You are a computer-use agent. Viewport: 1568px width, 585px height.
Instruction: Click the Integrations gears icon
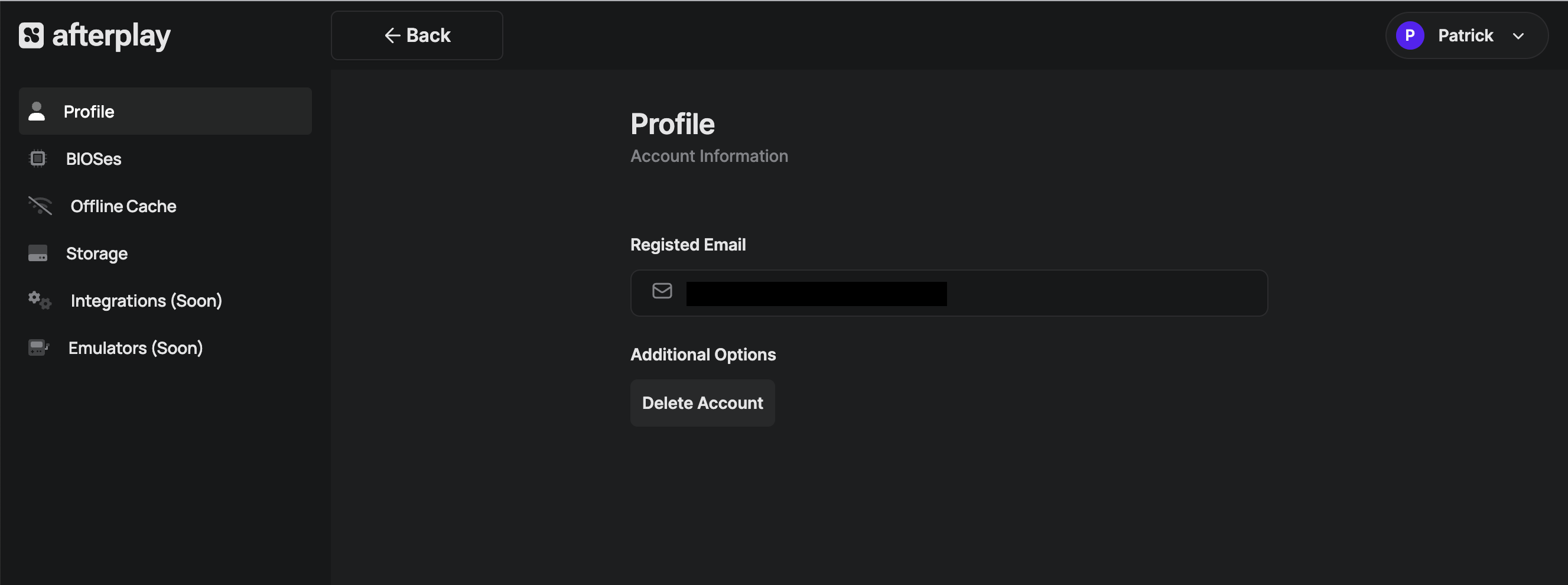40,301
